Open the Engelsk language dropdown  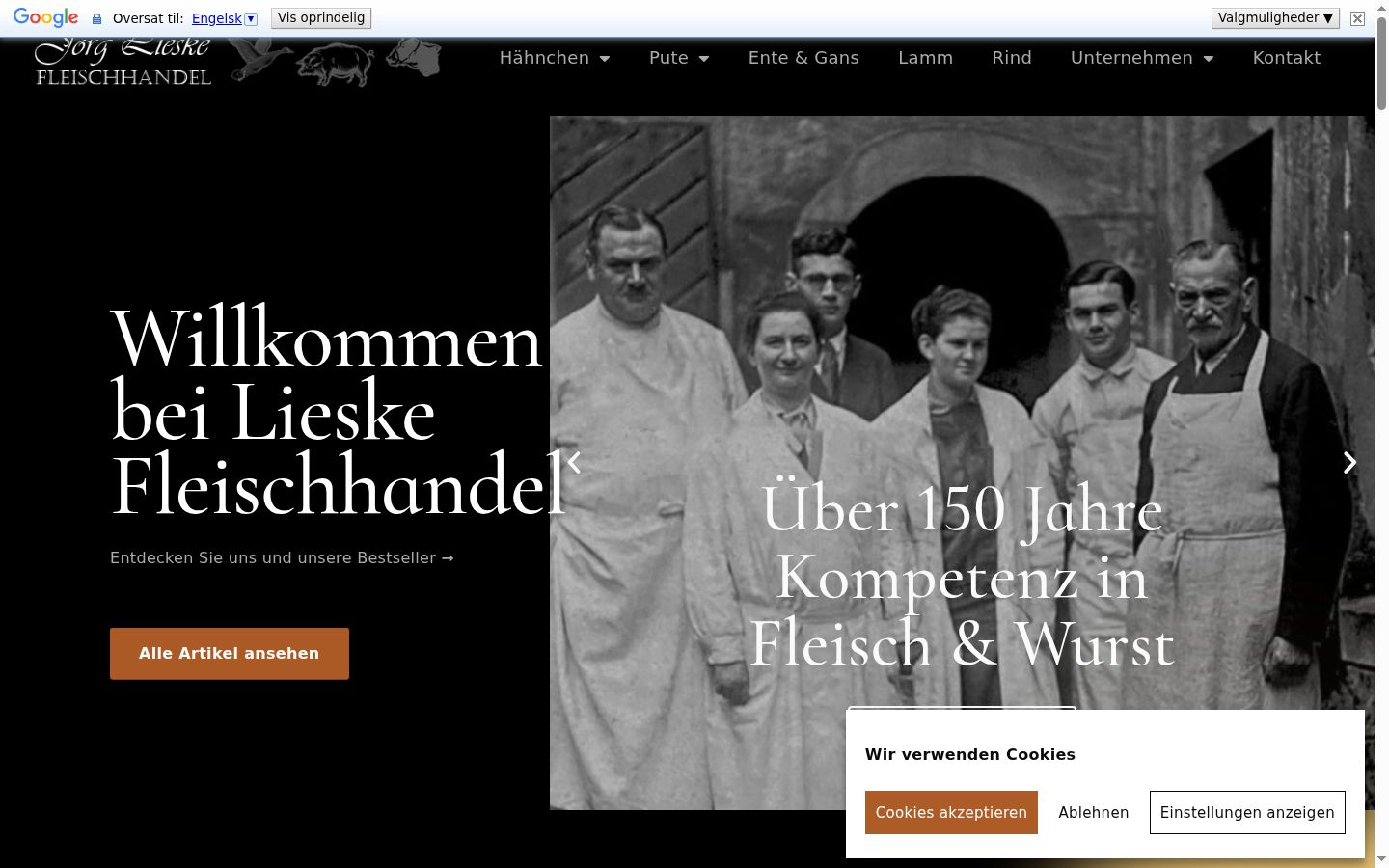pyautogui.click(x=225, y=18)
